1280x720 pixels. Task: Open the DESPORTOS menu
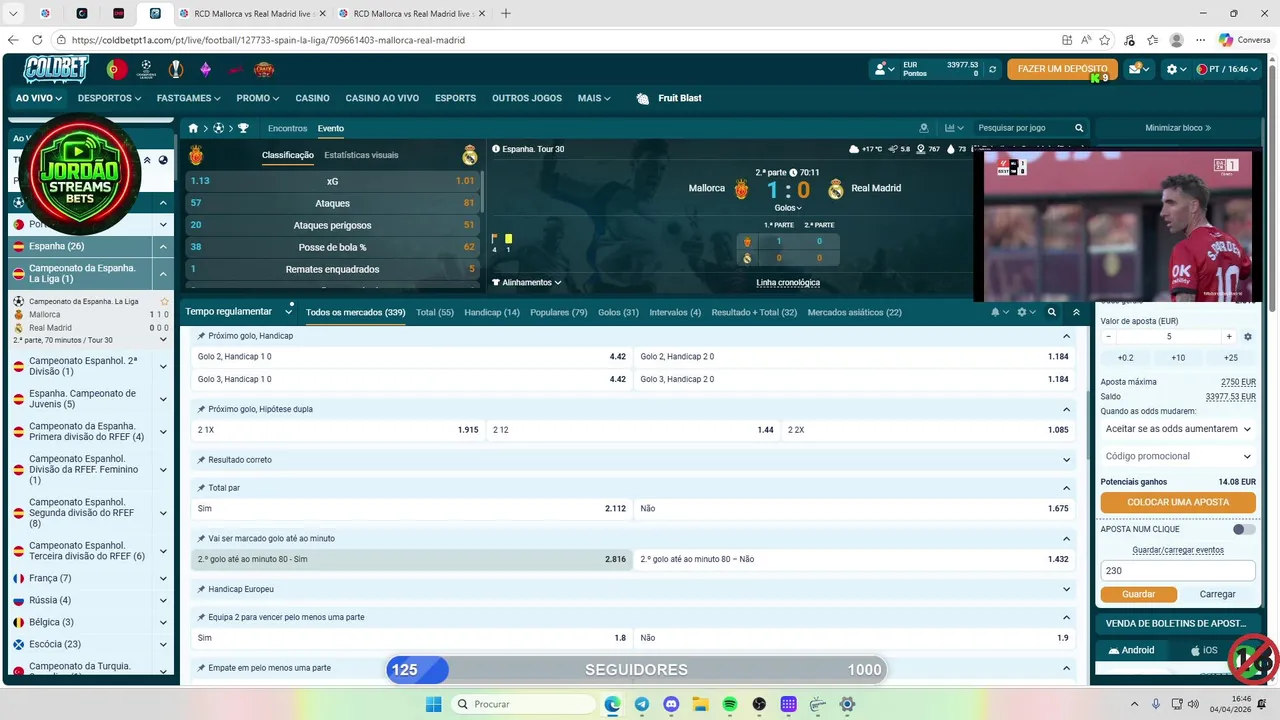(x=109, y=98)
